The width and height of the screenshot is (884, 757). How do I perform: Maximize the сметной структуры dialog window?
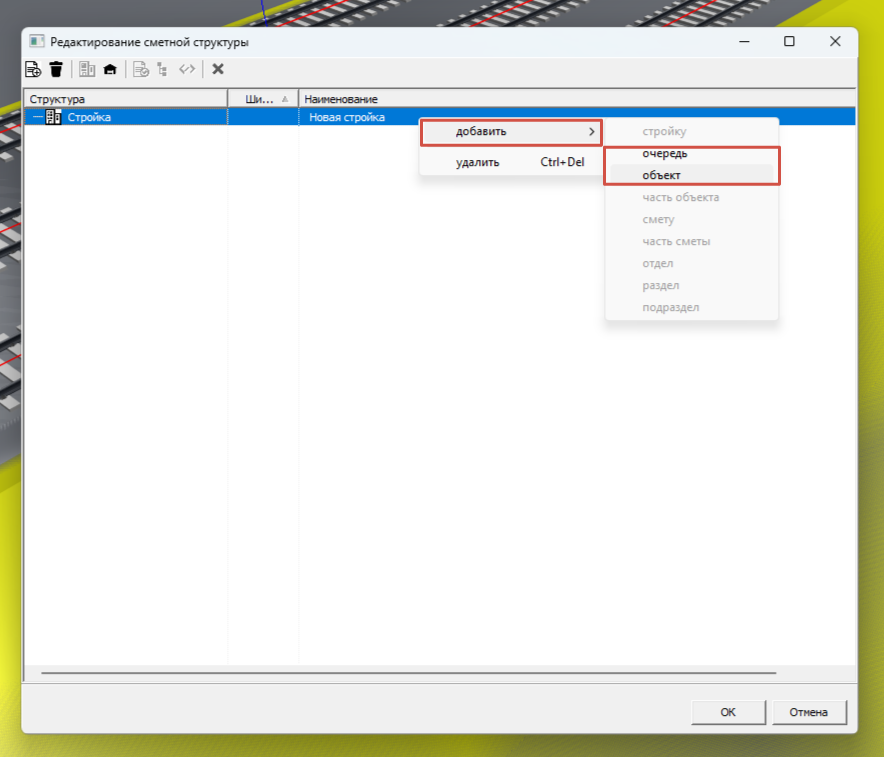[789, 42]
